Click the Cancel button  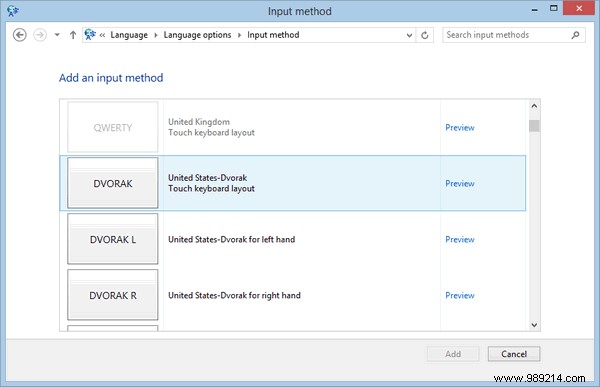point(514,354)
